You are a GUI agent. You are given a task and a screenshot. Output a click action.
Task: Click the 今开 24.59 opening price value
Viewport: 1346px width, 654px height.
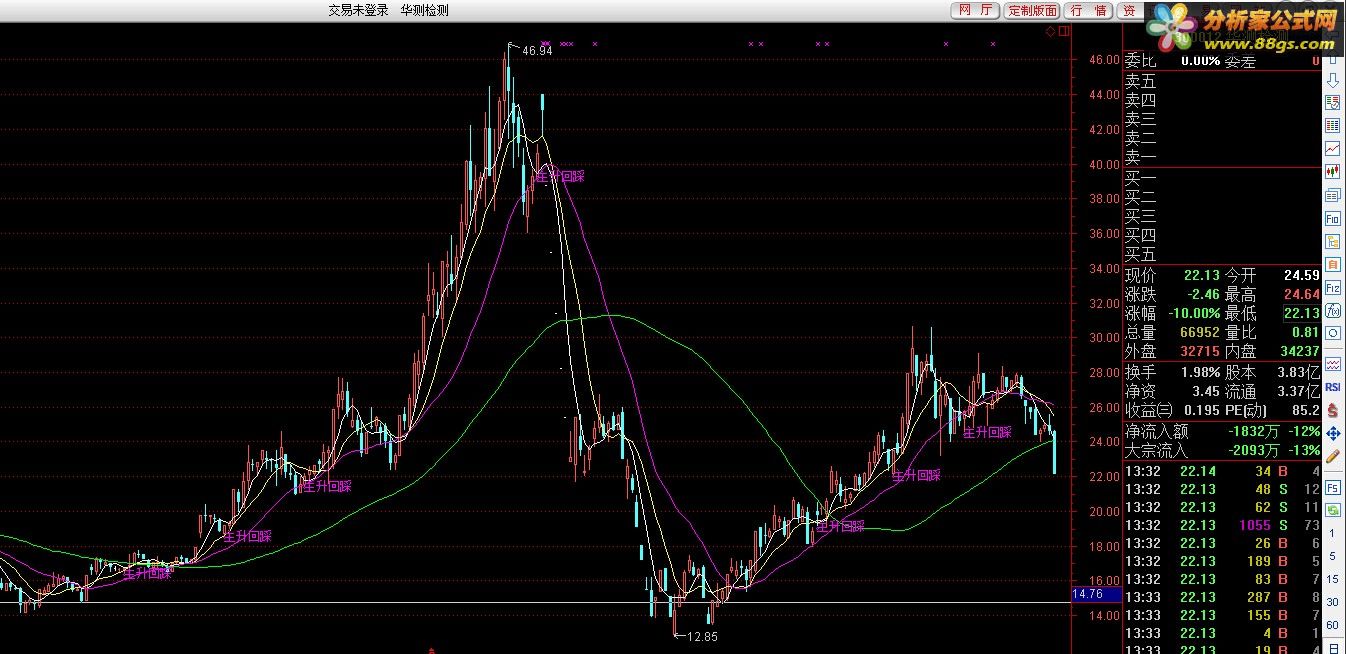(1300, 275)
